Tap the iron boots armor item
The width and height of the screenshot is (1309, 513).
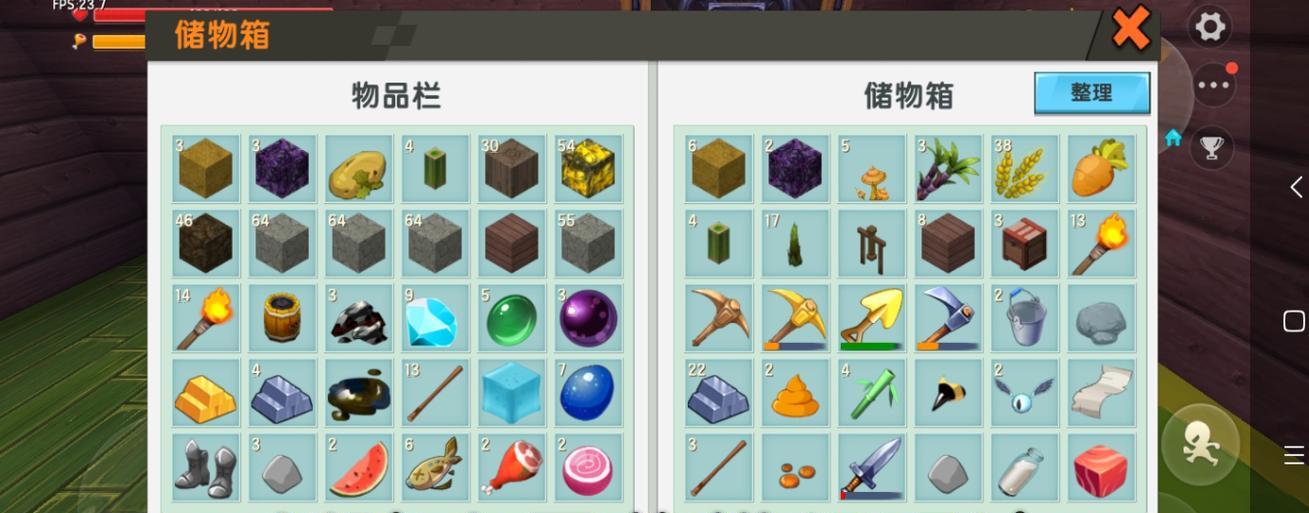[x=205, y=466]
